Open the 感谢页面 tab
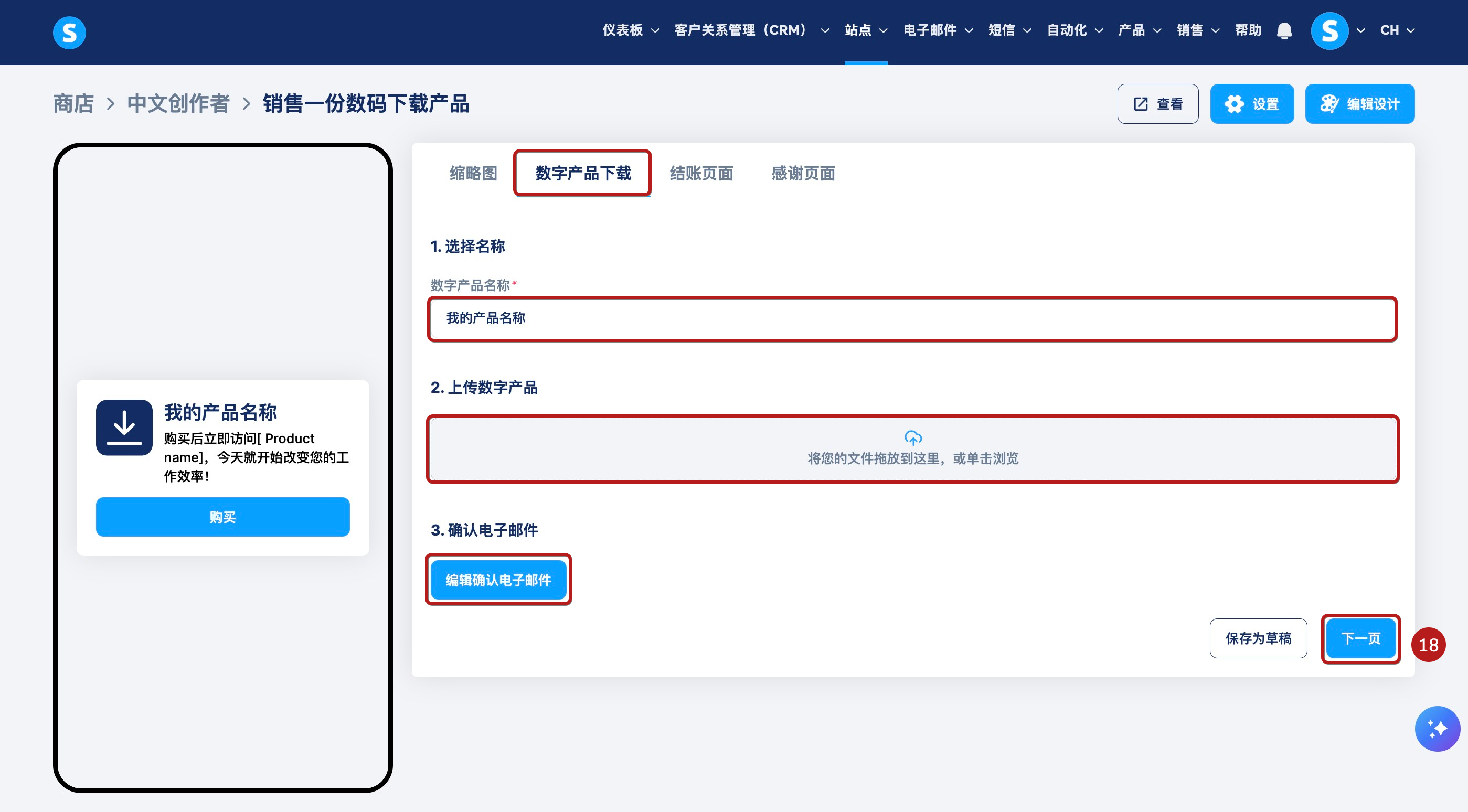Image resolution: width=1468 pixels, height=812 pixels. pos(803,173)
